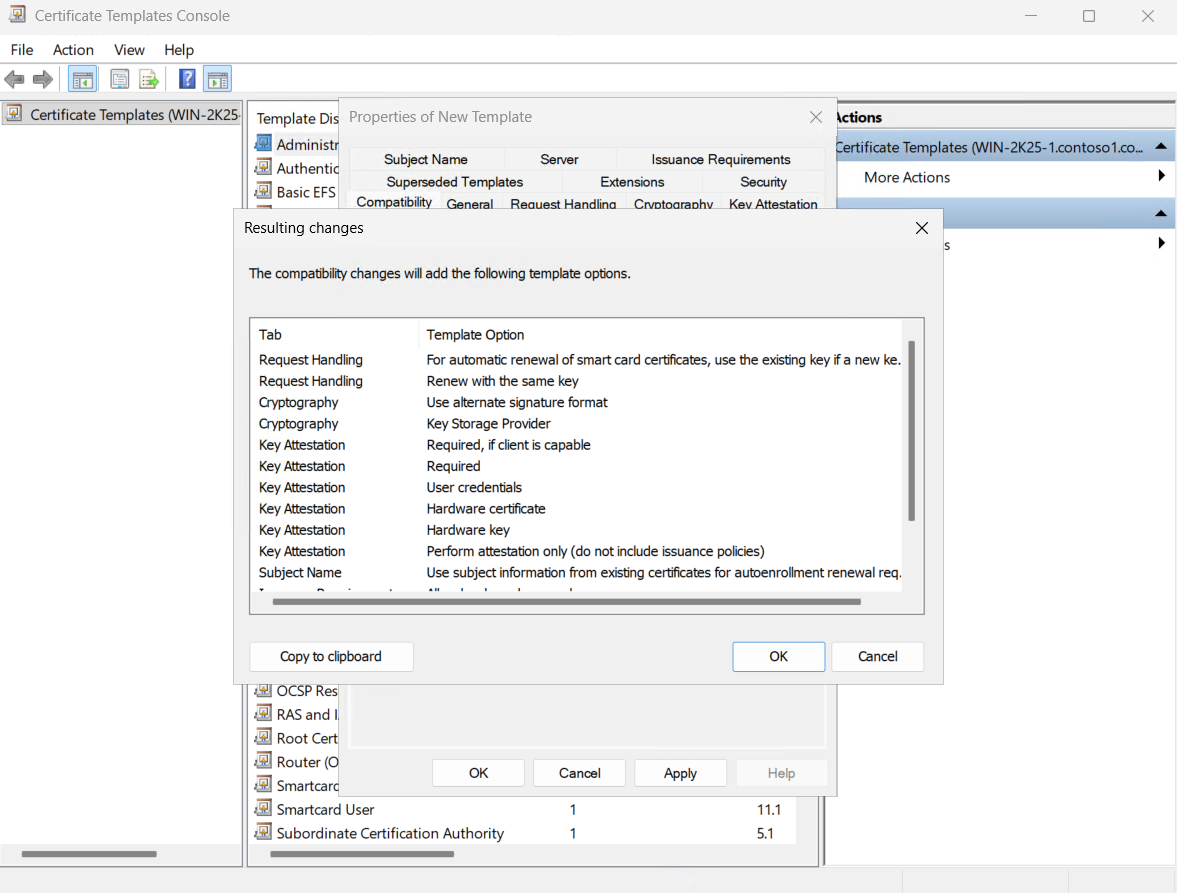Image resolution: width=1177 pixels, height=893 pixels.
Task: Click Cancel in Resulting changes dialog
Action: coord(877,657)
